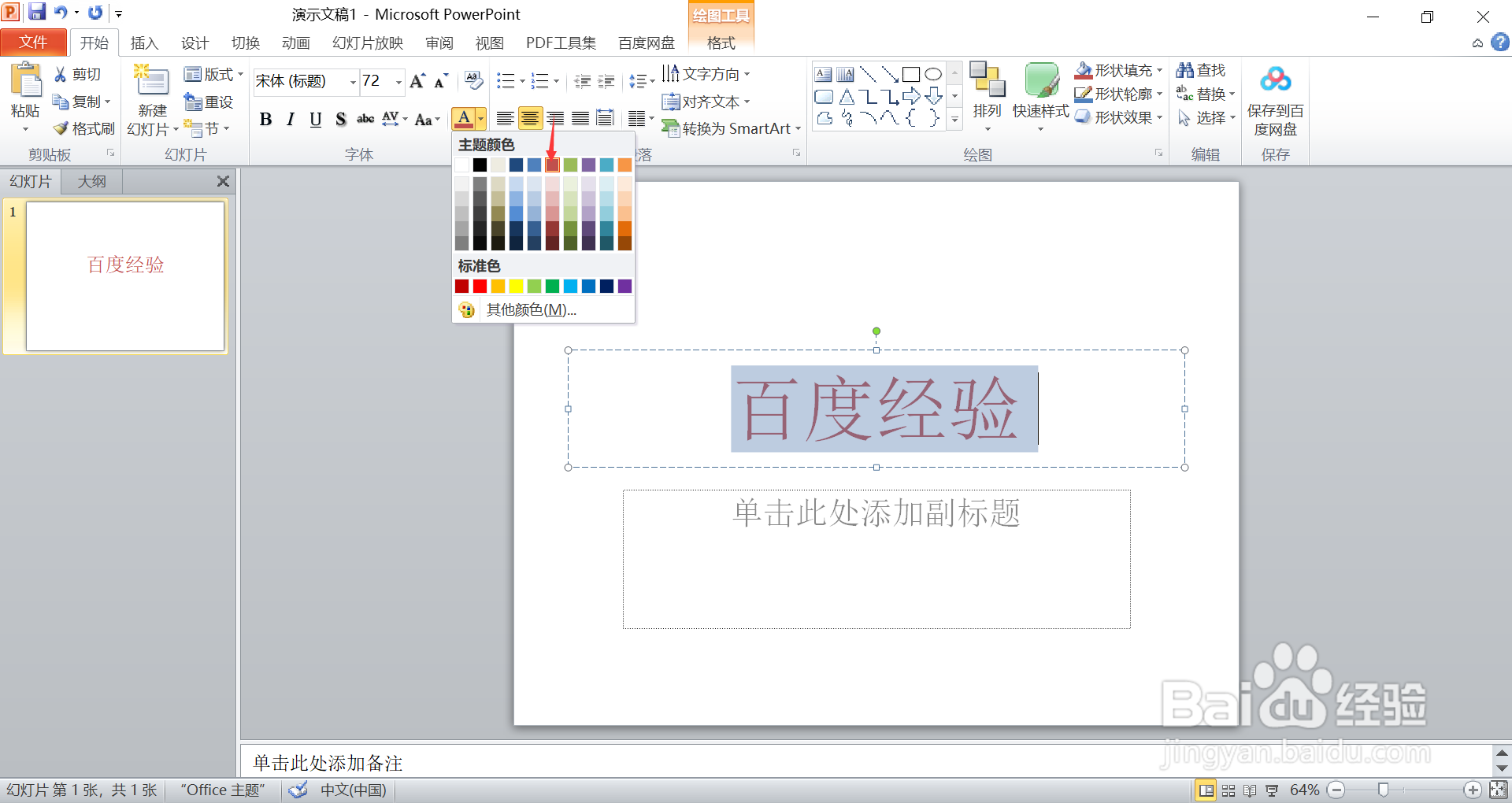Open 形状轮廓 shape outline dropdown
The image size is (1512, 803).
pyautogui.click(x=1119, y=94)
